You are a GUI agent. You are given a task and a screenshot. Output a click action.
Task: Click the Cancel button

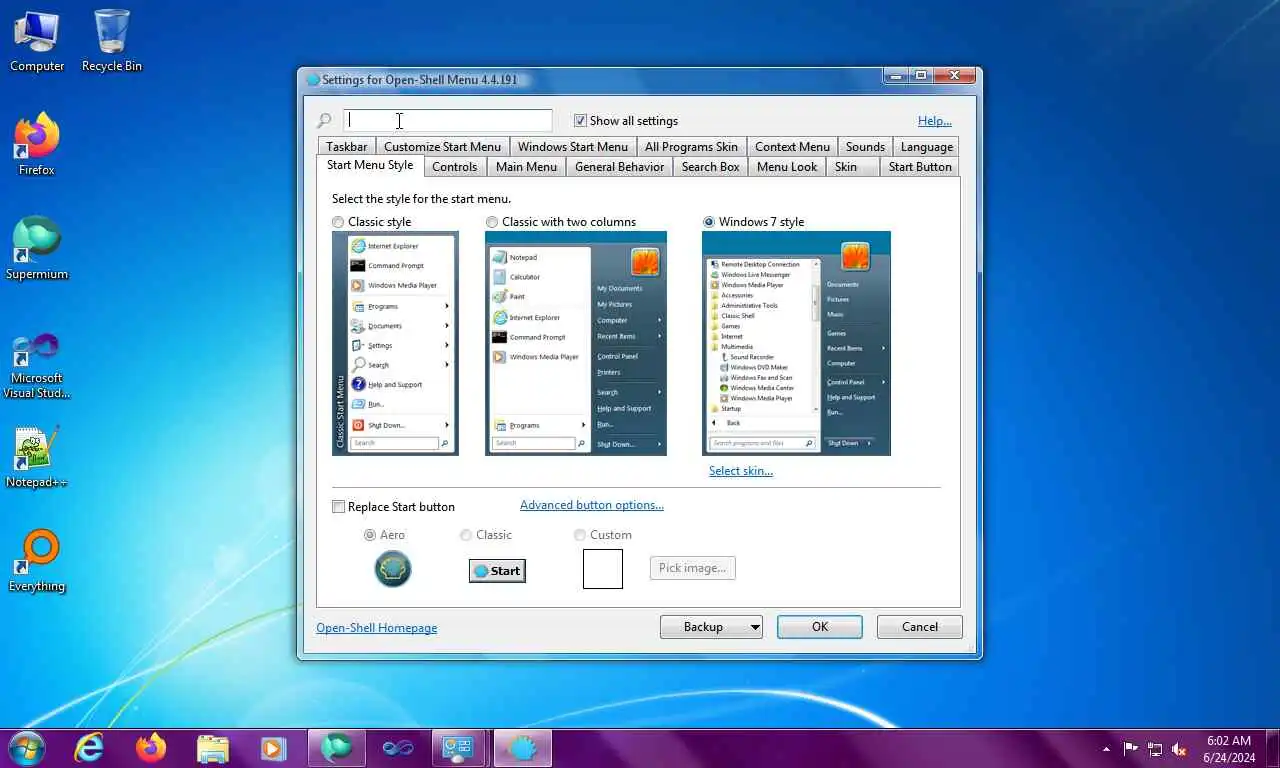coord(920,627)
